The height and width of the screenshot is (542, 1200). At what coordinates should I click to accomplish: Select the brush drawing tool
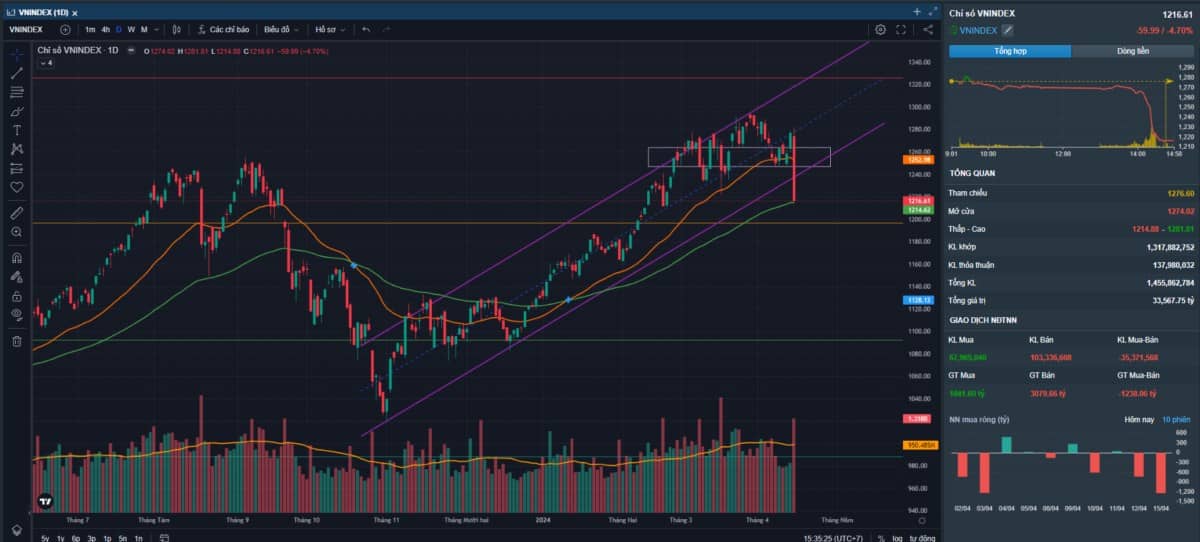coord(17,111)
